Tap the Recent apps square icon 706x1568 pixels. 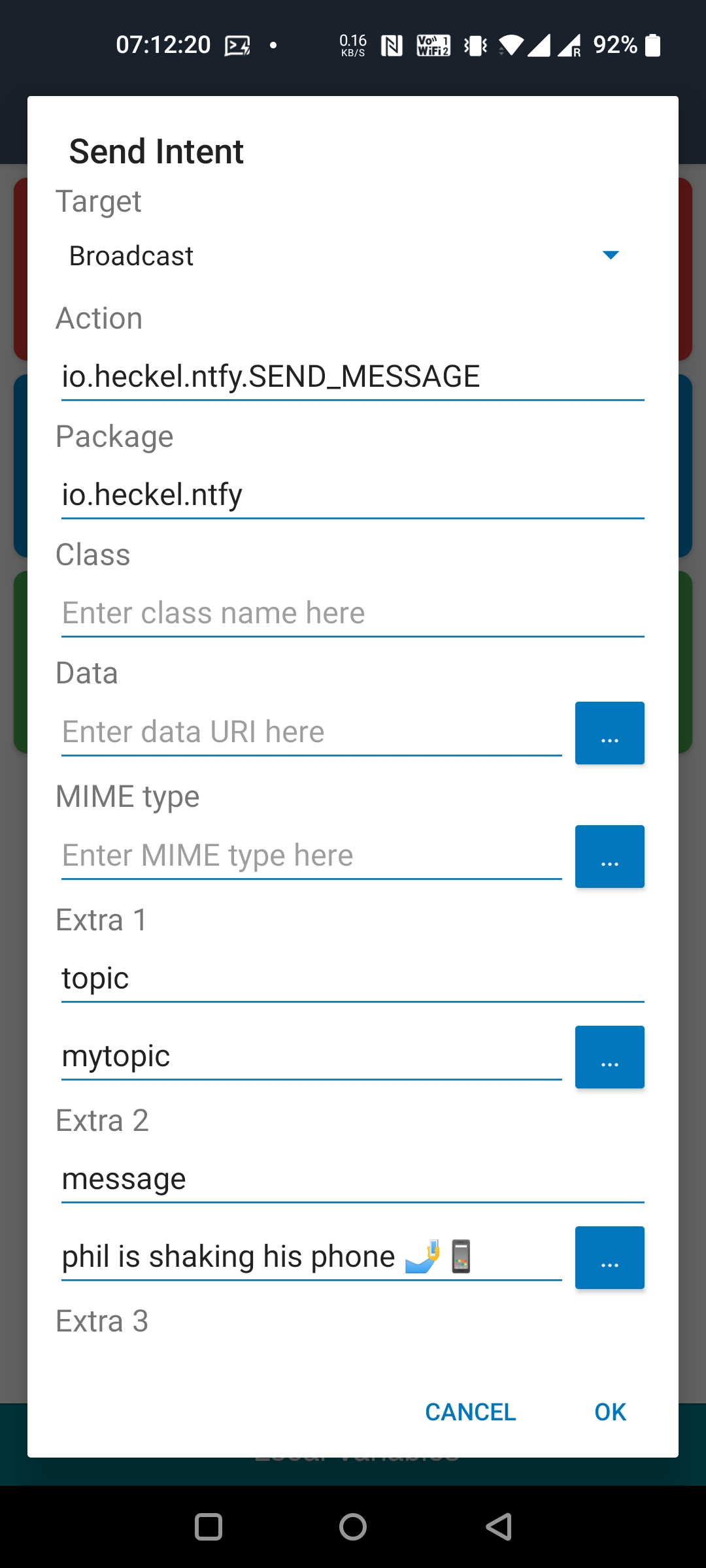tap(209, 1527)
